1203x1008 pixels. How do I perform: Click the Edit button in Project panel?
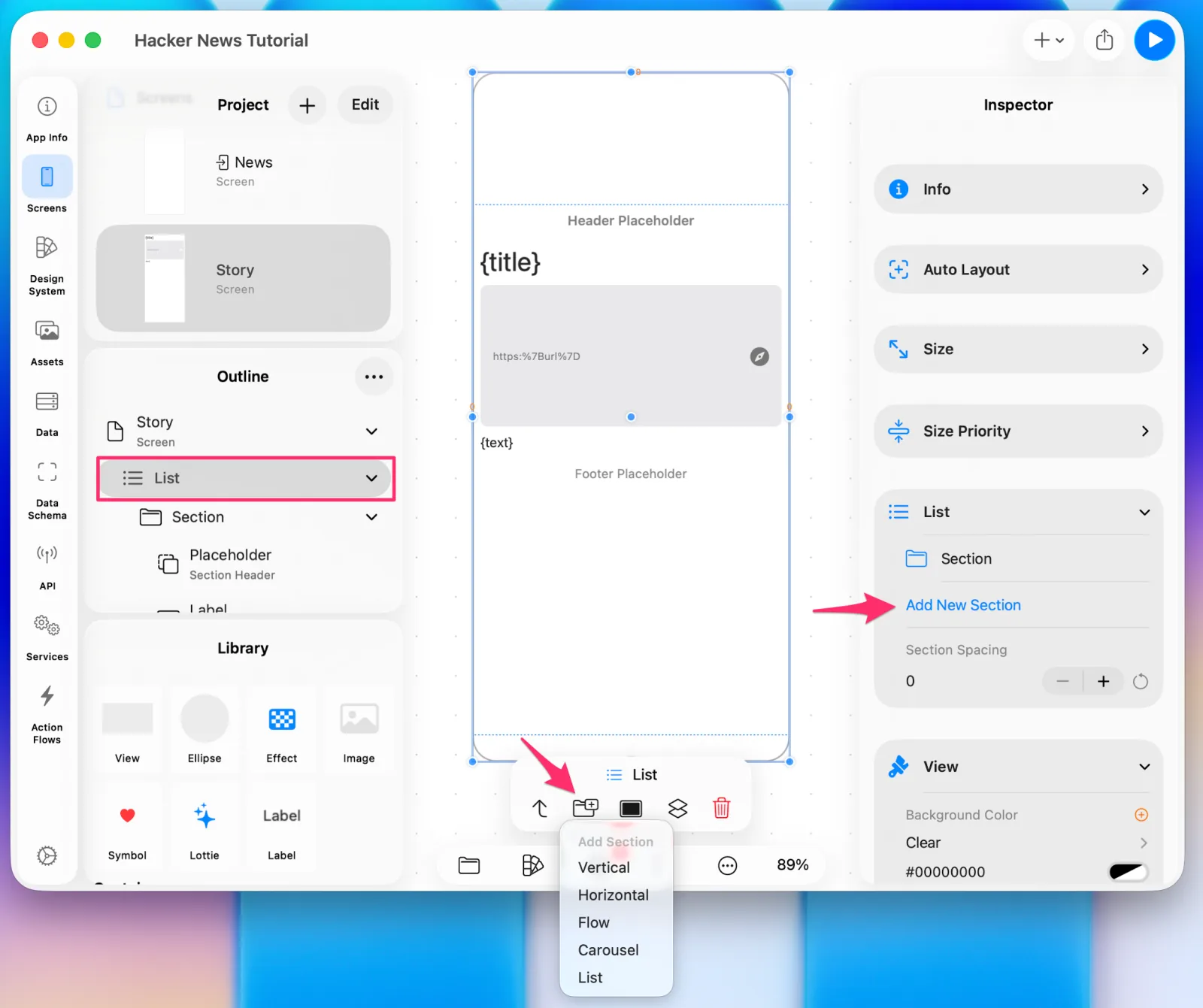click(365, 104)
